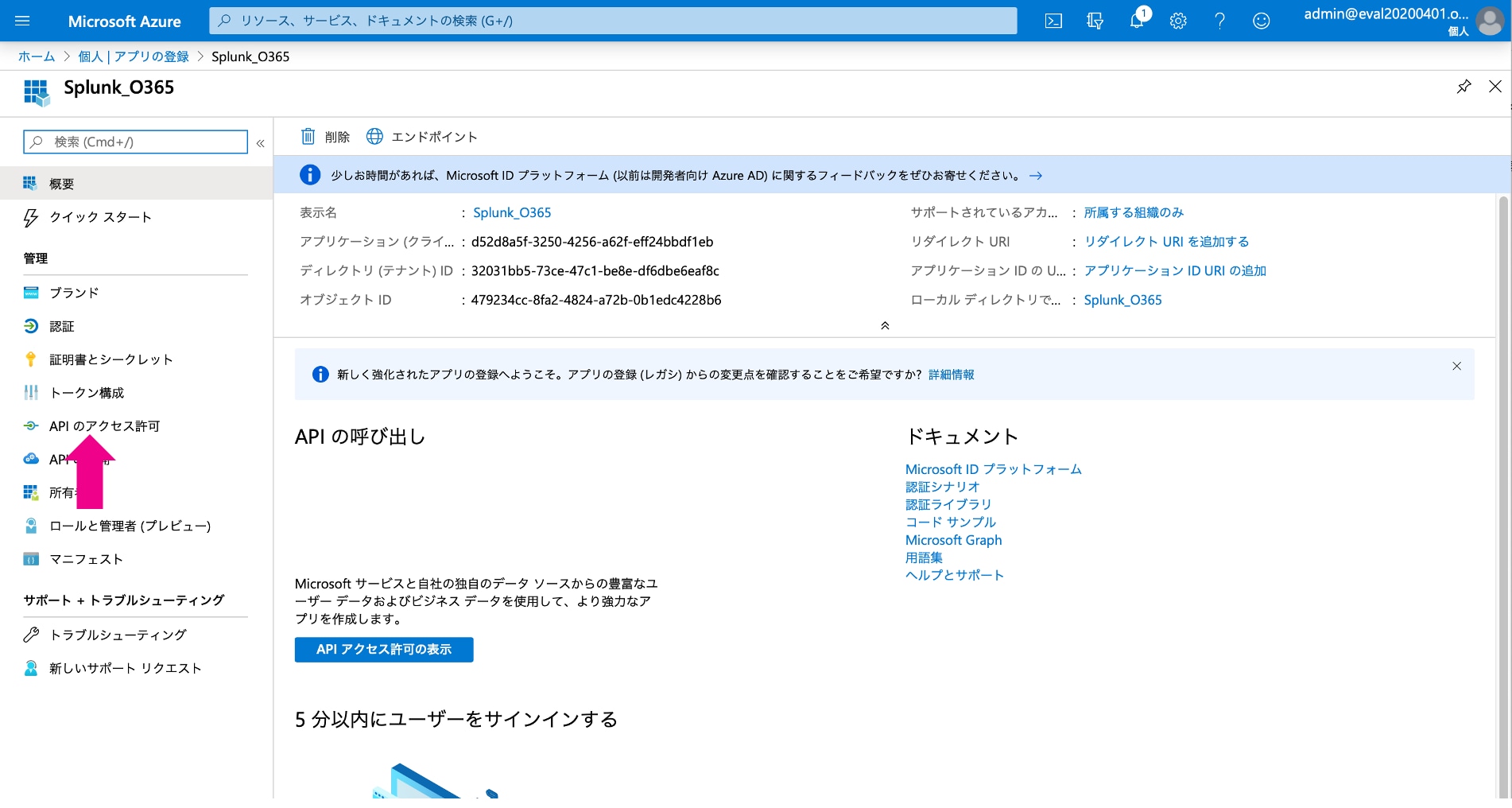The height and width of the screenshot is (808, 1512).
Task: Send feedback via smiley icon
Action: (1261, 21)
